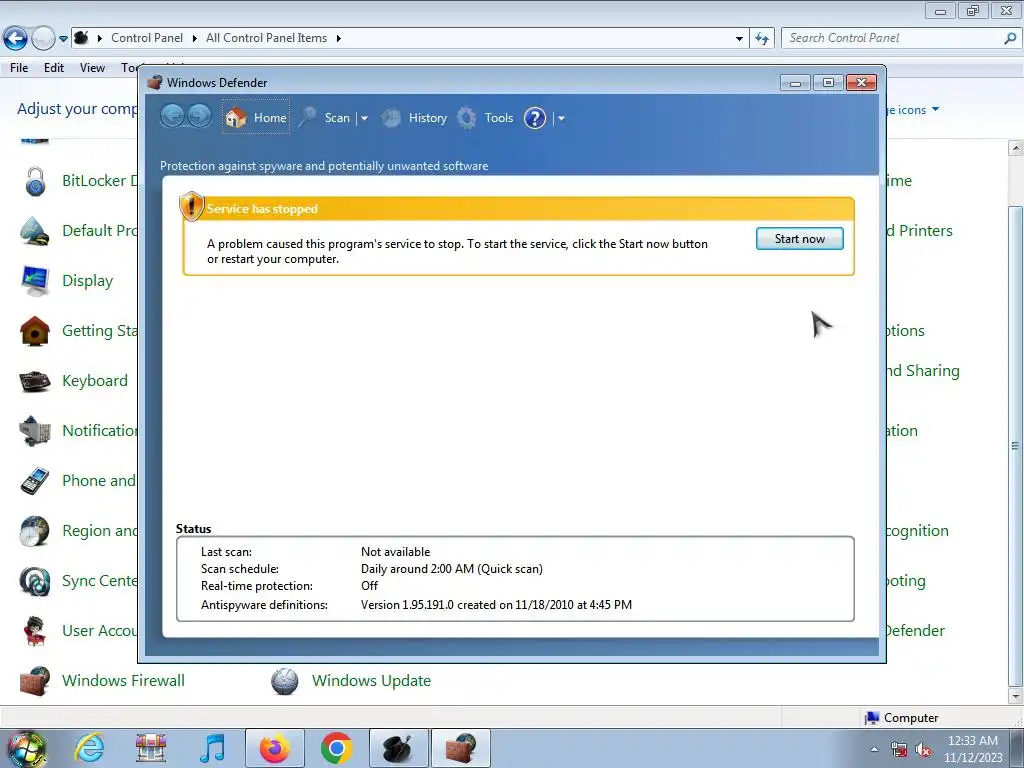Click the scrollbar up arrow
This screenshot has height=768, width=1024.
[1015, 148]
